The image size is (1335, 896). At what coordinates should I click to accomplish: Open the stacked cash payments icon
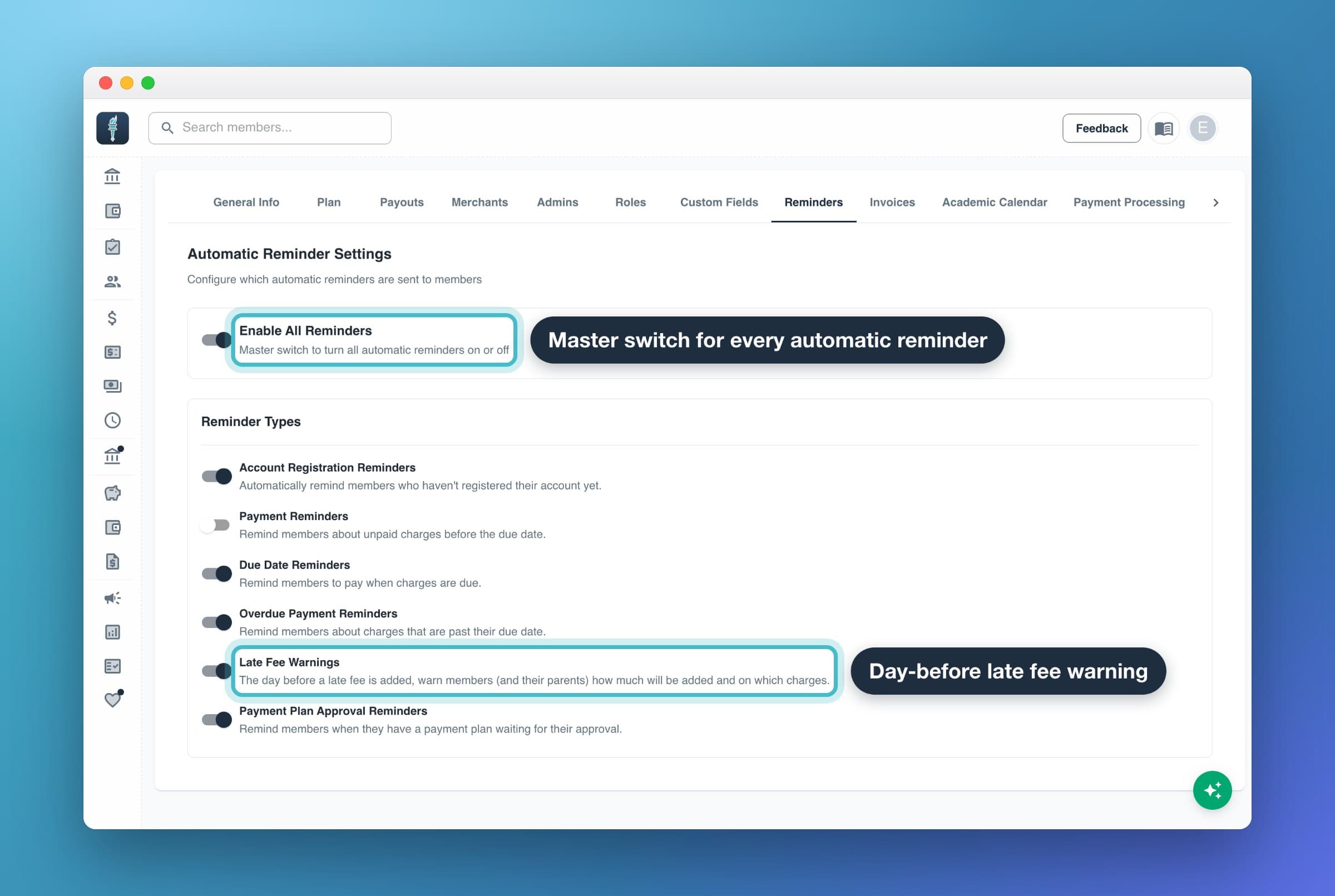pyautogui.click(x=112, y=387)
